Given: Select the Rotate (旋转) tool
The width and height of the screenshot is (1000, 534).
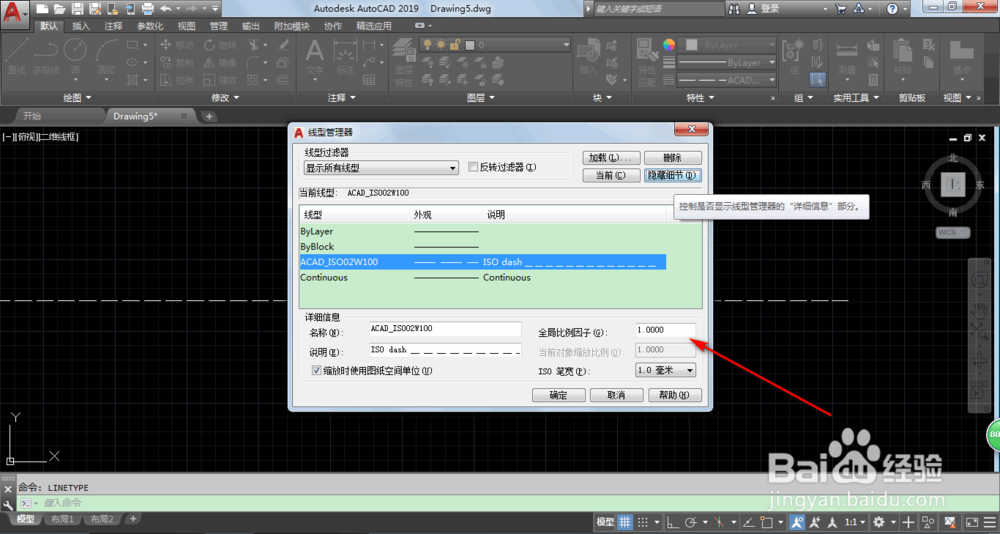Looking at the screenshot, I should pos(220,45).
